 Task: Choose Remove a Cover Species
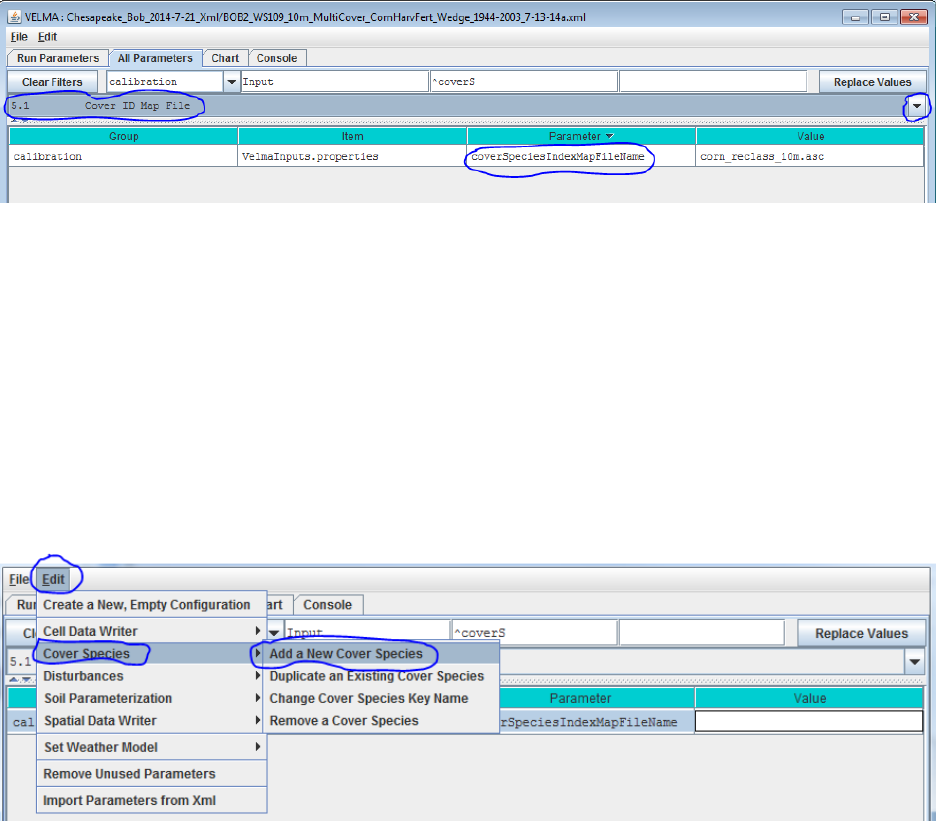click(380, 721)
